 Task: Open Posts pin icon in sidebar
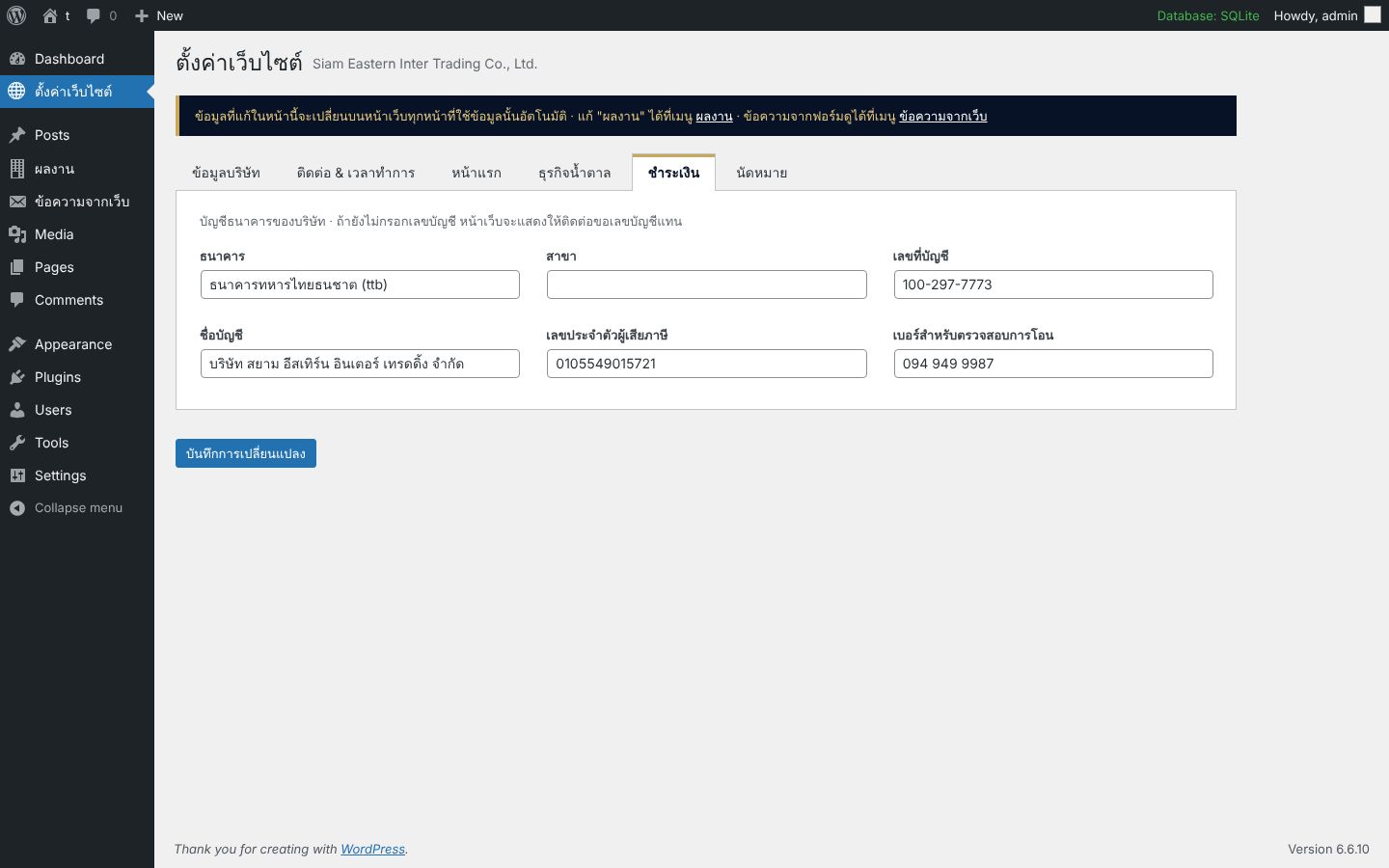tap(16, 135)
